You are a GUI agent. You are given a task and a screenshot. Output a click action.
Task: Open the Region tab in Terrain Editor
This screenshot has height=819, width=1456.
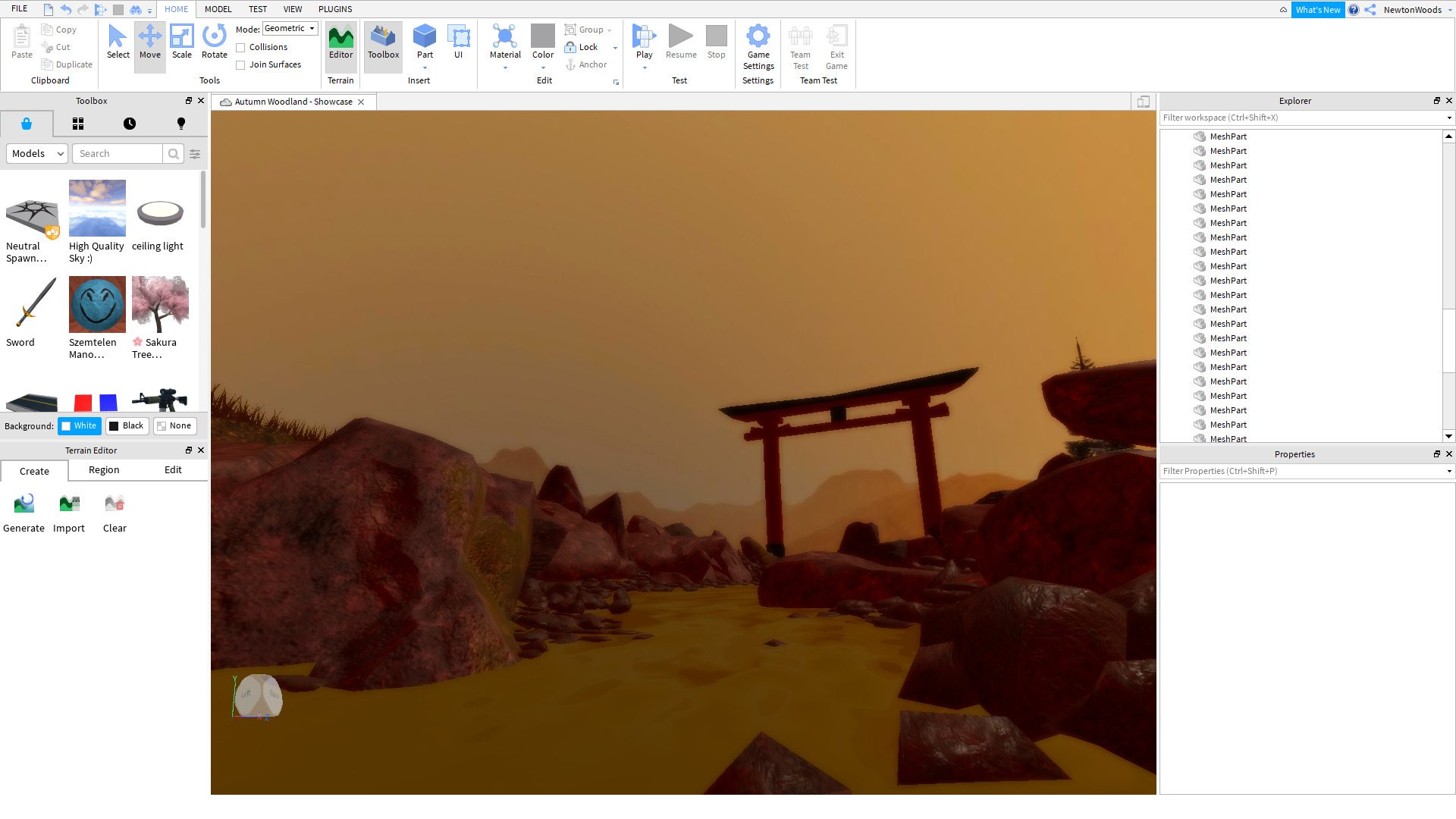click(x=104, y=470)
